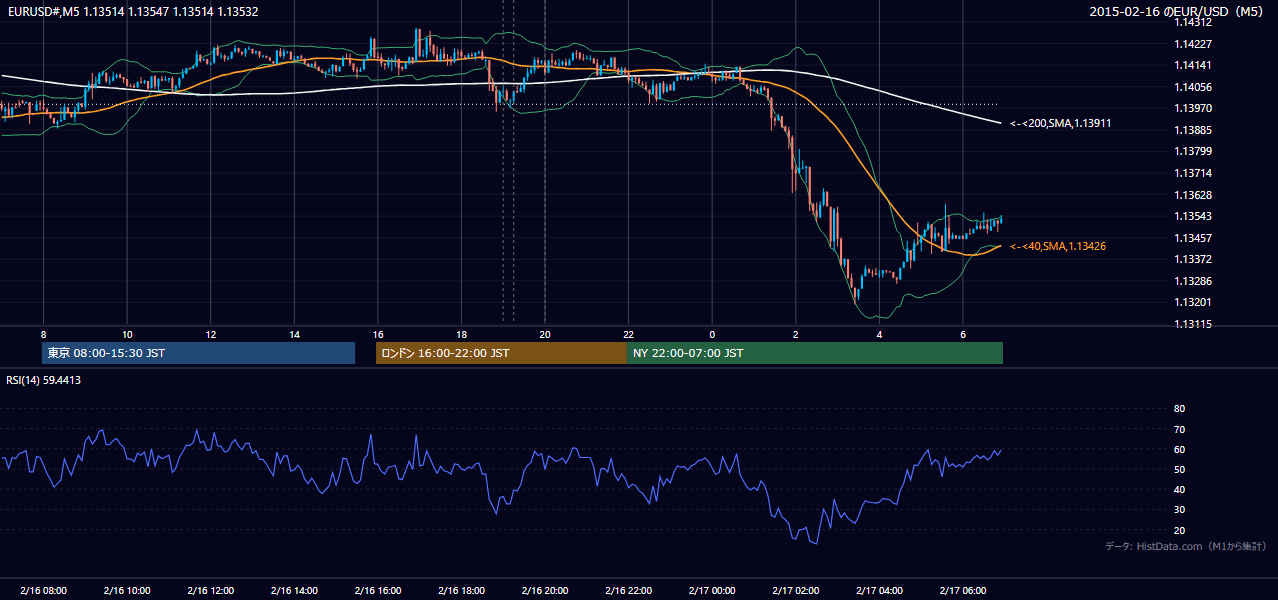Click RSI scale level 70
This screenshot has width=1278, height=600.
tap(1179, 429)
